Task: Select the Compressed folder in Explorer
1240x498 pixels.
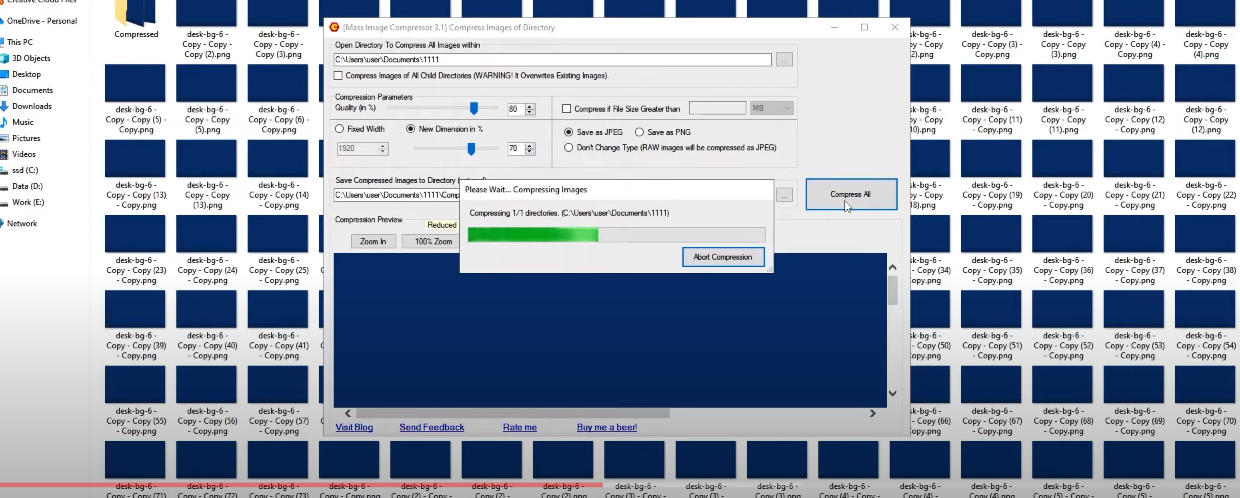Action: pyautogui.click(x=136, y=20)
